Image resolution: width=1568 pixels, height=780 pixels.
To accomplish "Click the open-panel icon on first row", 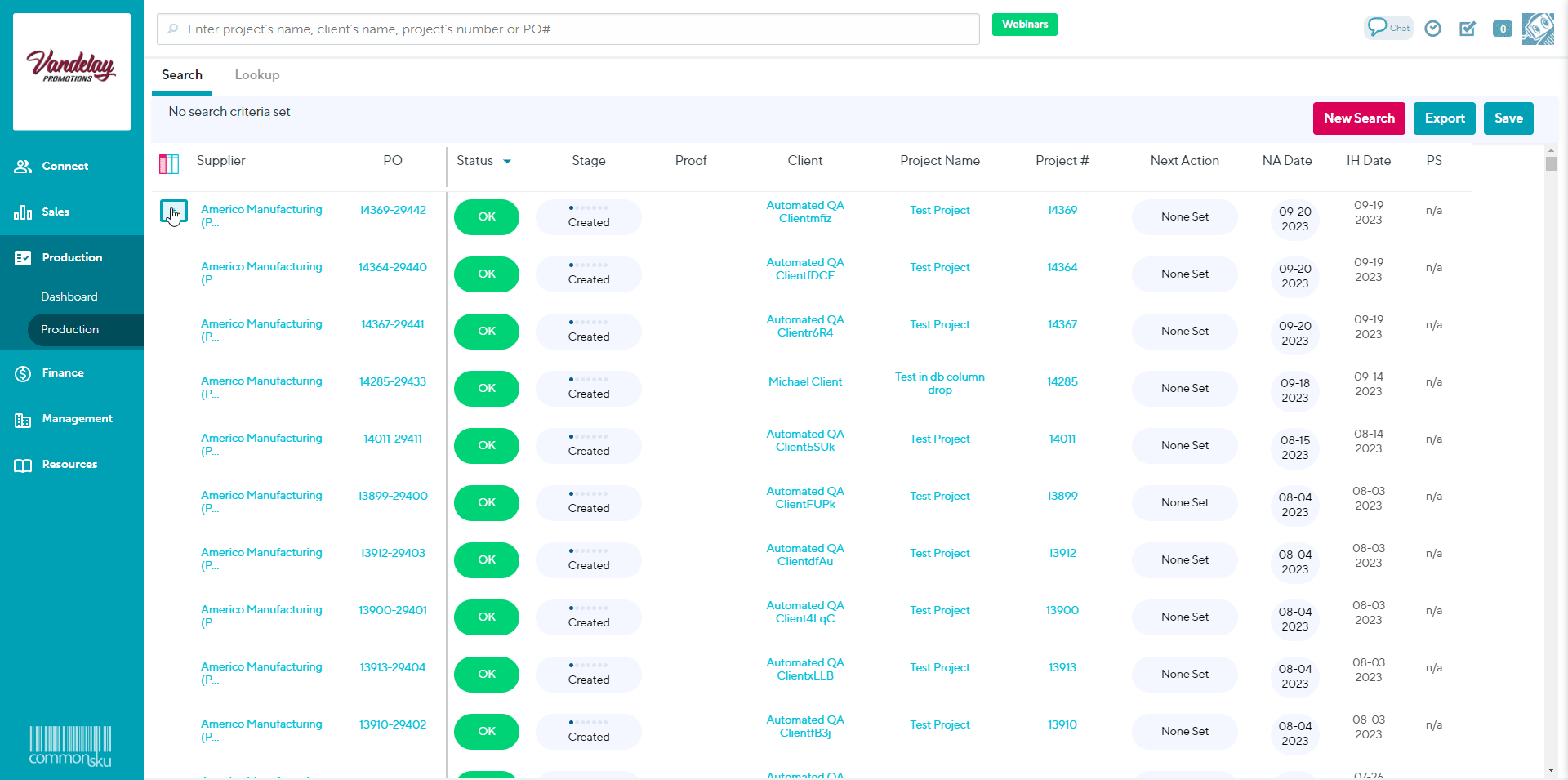I will click(x=173, y=212).
